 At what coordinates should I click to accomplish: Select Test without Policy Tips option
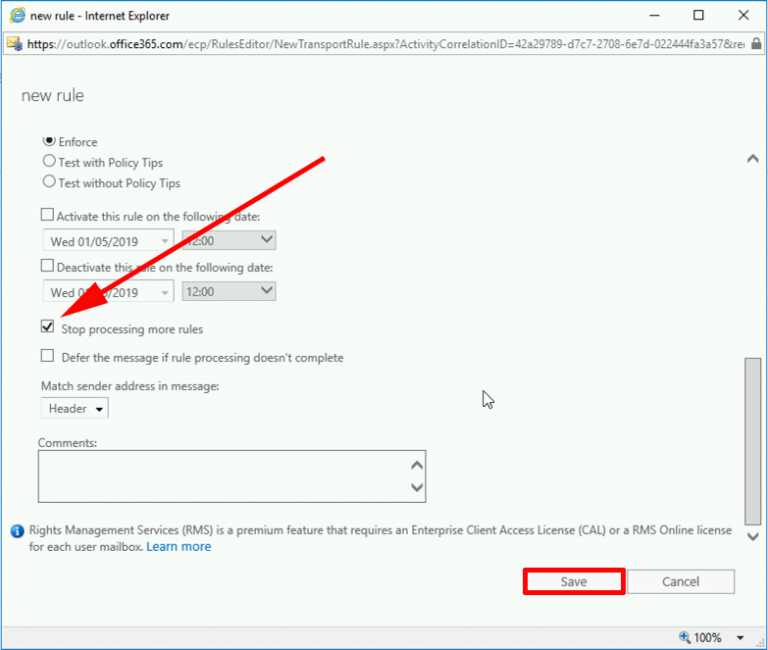point(48,183)
